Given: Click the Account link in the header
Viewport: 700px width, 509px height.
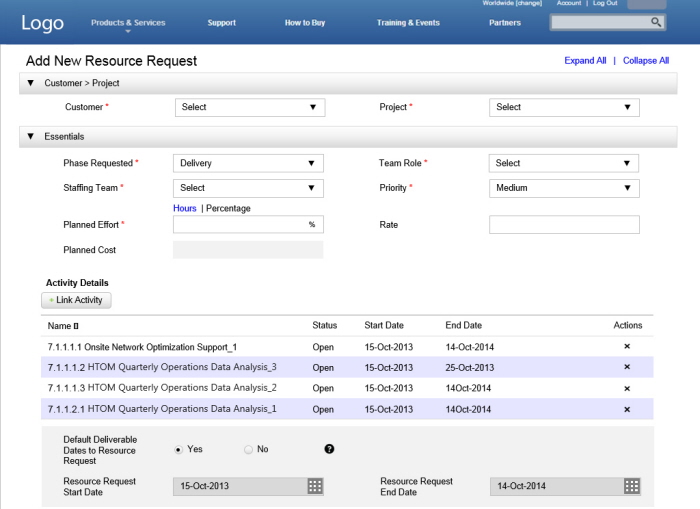Looking at the screenshot, I should coord(569,3).
